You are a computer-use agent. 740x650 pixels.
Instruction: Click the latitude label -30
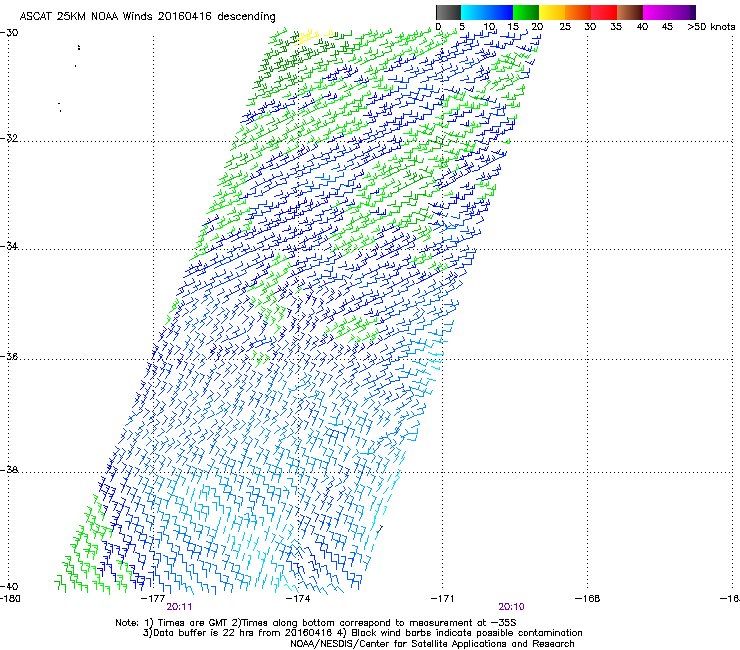[9, 33]
